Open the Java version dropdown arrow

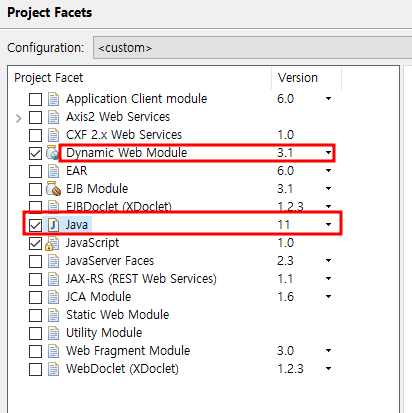(x=328, y=225)
